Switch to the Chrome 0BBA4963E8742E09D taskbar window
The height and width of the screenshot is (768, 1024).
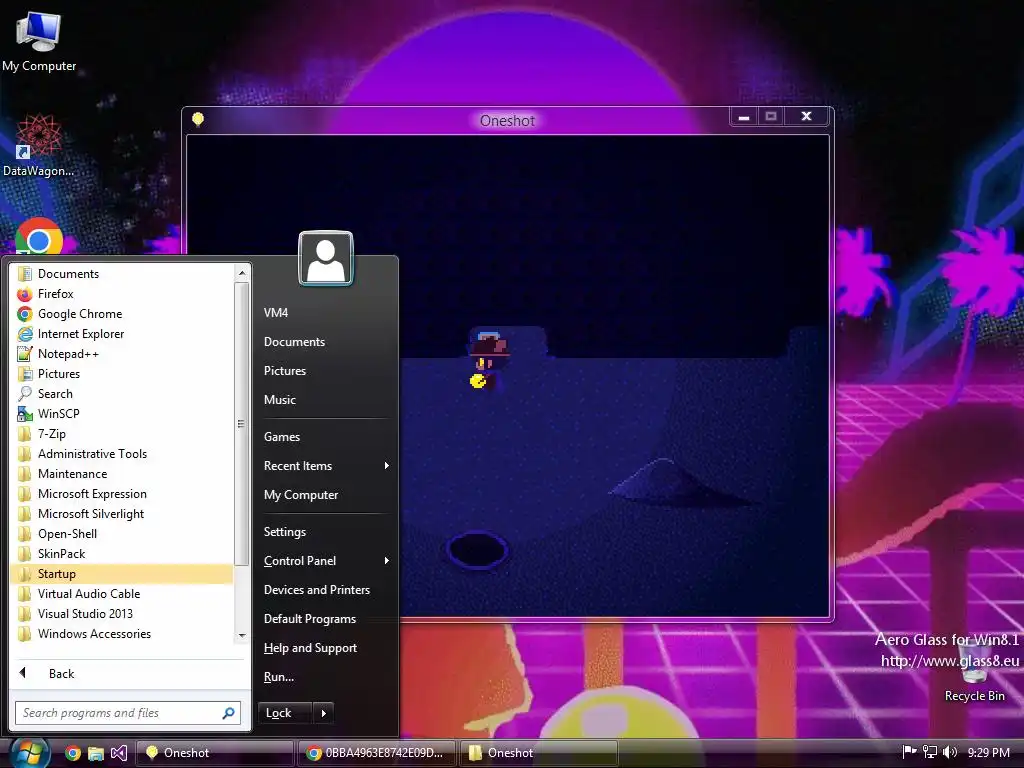pos(376,753)
